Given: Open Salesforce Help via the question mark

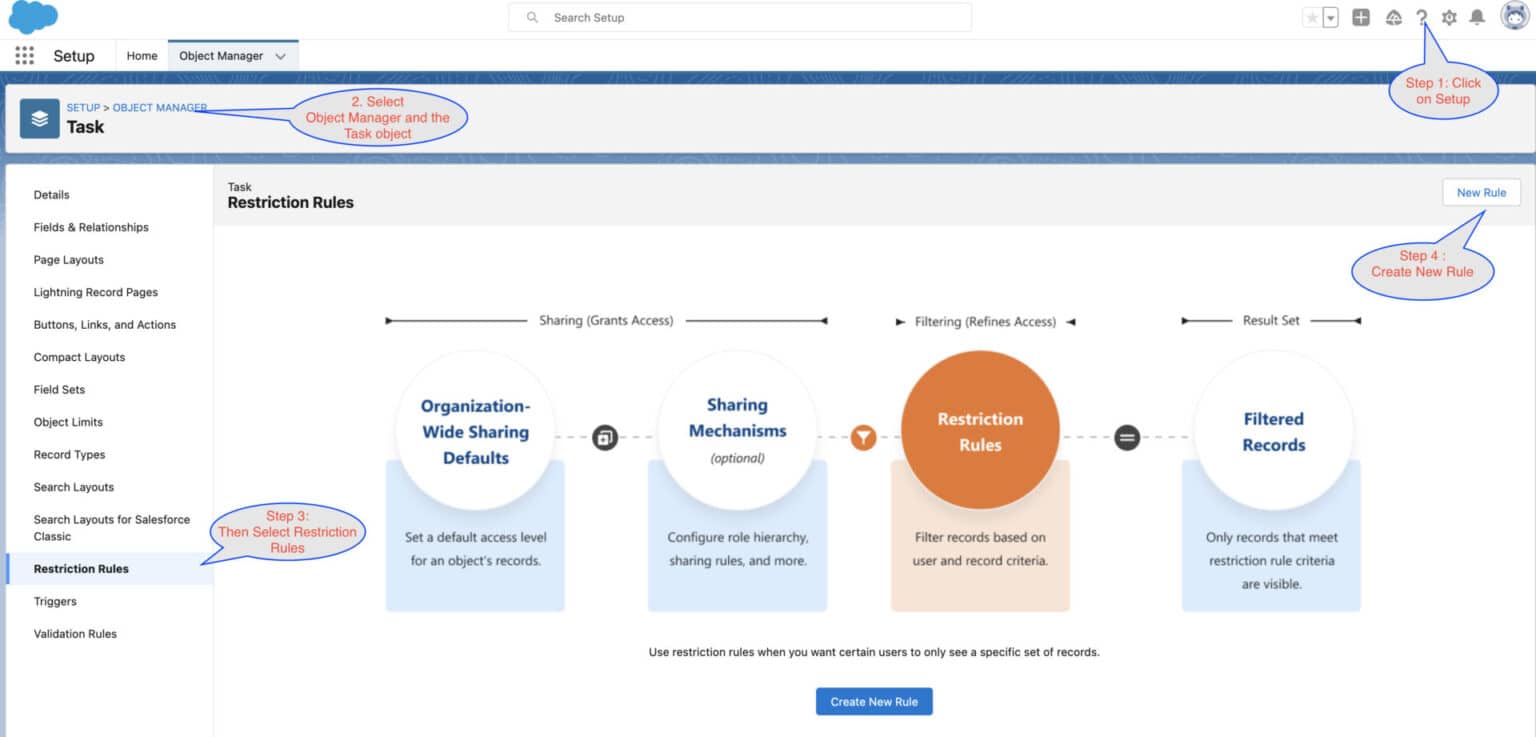Looking at the screenshot, I should click(1422, 17).
